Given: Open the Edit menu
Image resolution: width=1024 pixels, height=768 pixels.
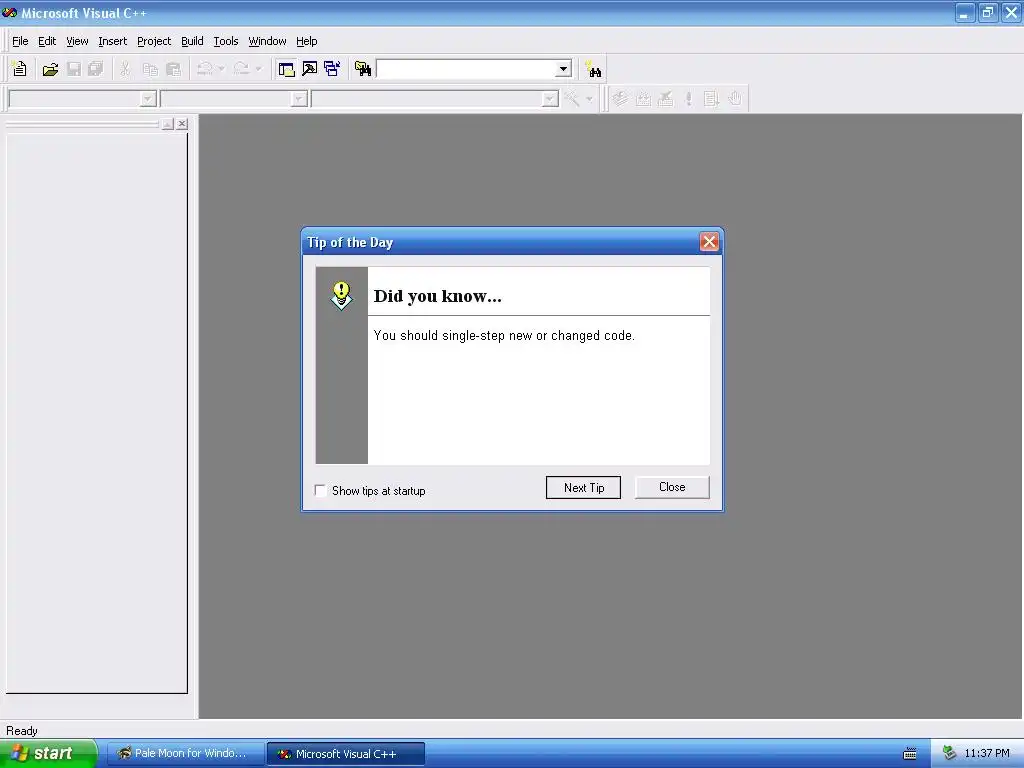Looking at the screenshot, I should tap(47, 41).
